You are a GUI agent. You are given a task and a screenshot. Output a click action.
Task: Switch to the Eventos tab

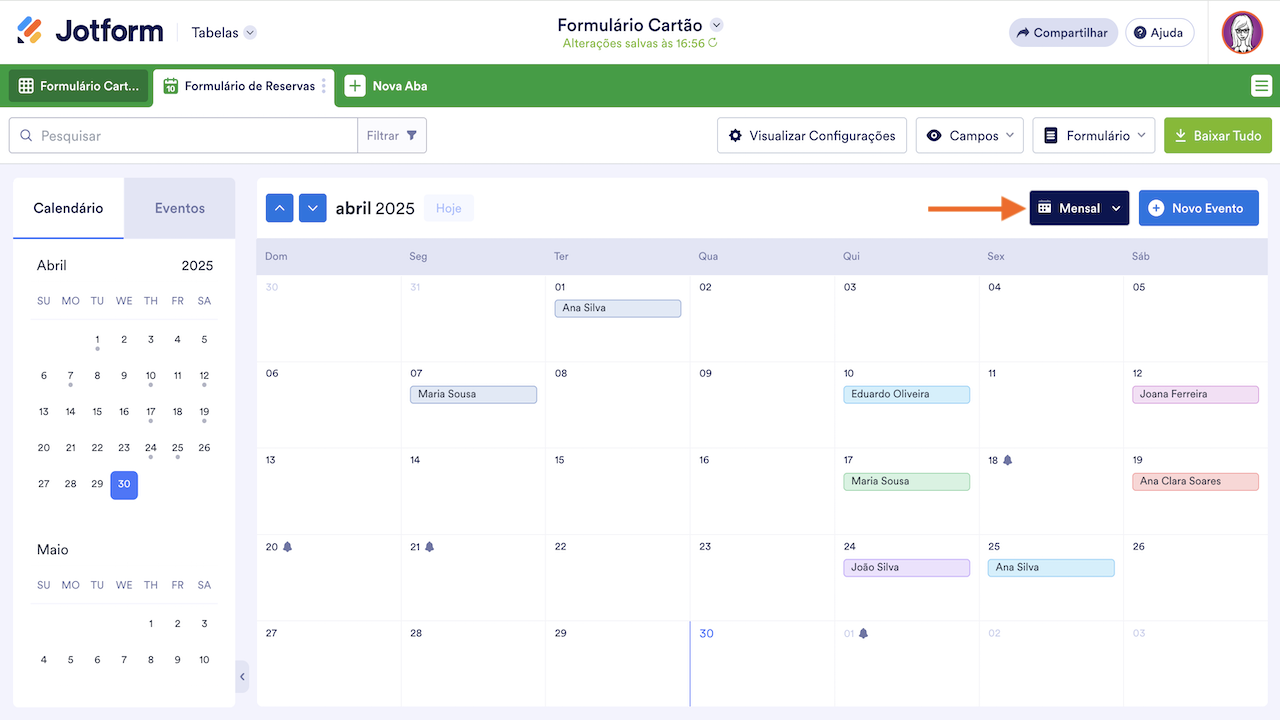point(180,208)
